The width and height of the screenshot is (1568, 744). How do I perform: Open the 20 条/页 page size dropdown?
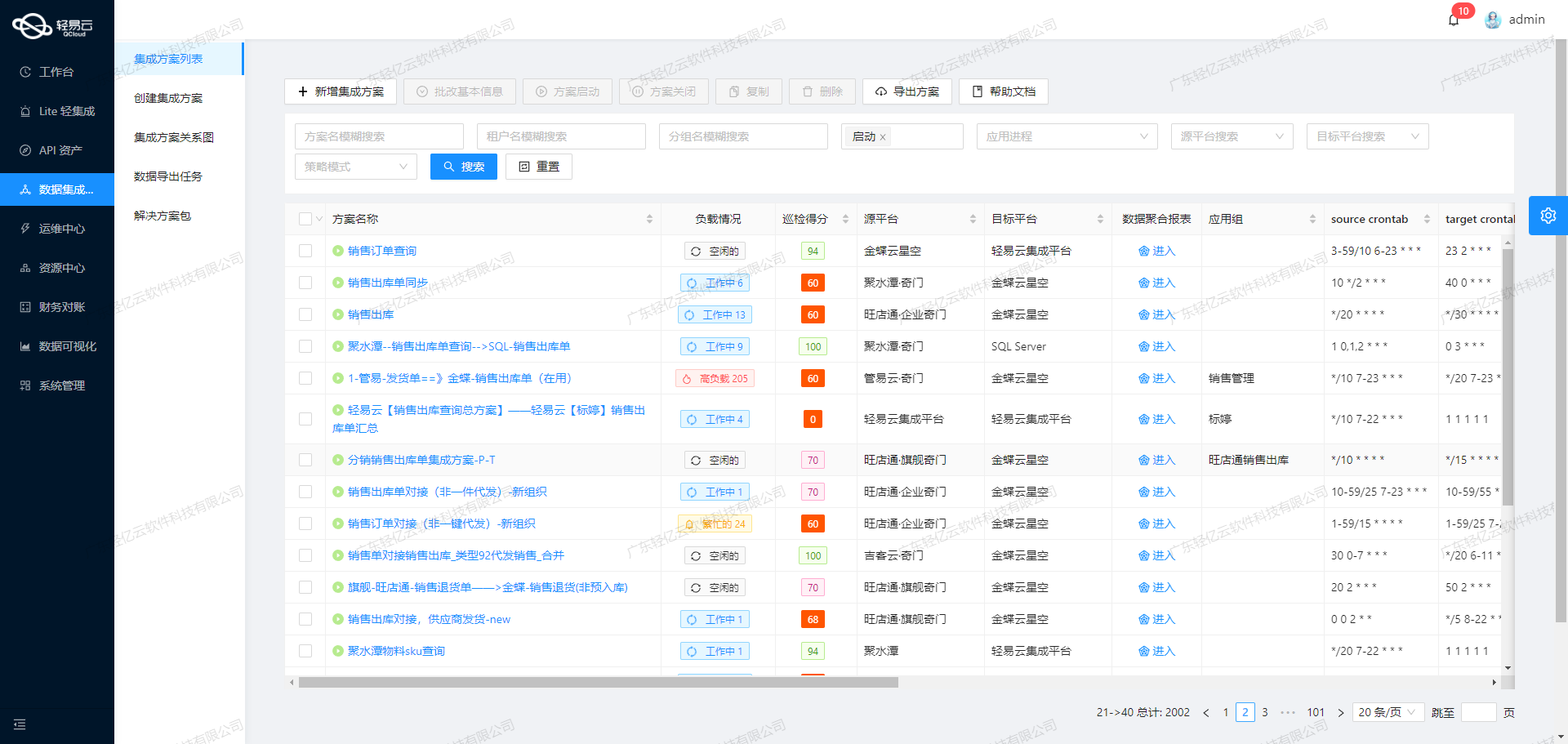1388,713
